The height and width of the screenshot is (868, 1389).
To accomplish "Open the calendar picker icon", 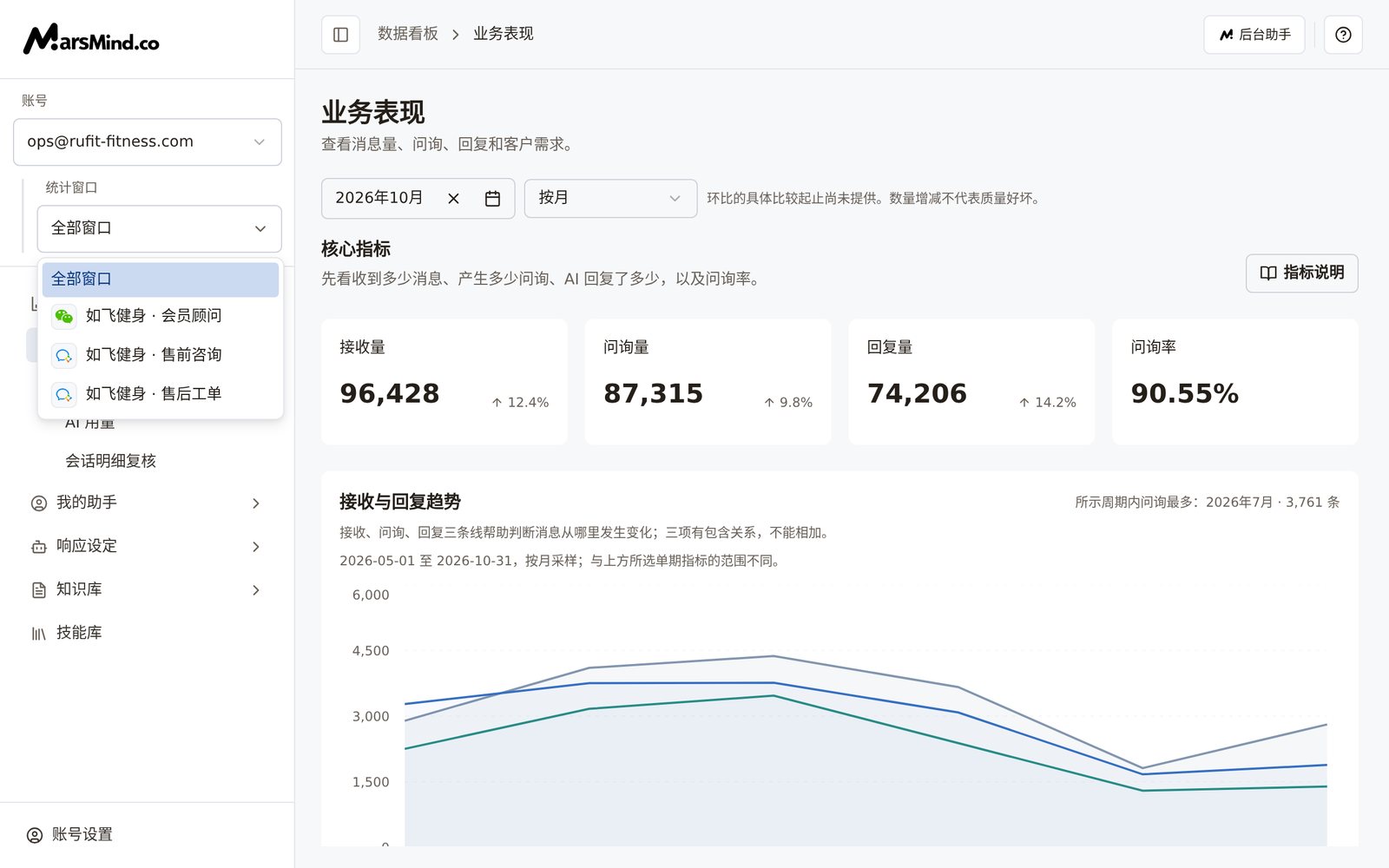I will (492, 199).
